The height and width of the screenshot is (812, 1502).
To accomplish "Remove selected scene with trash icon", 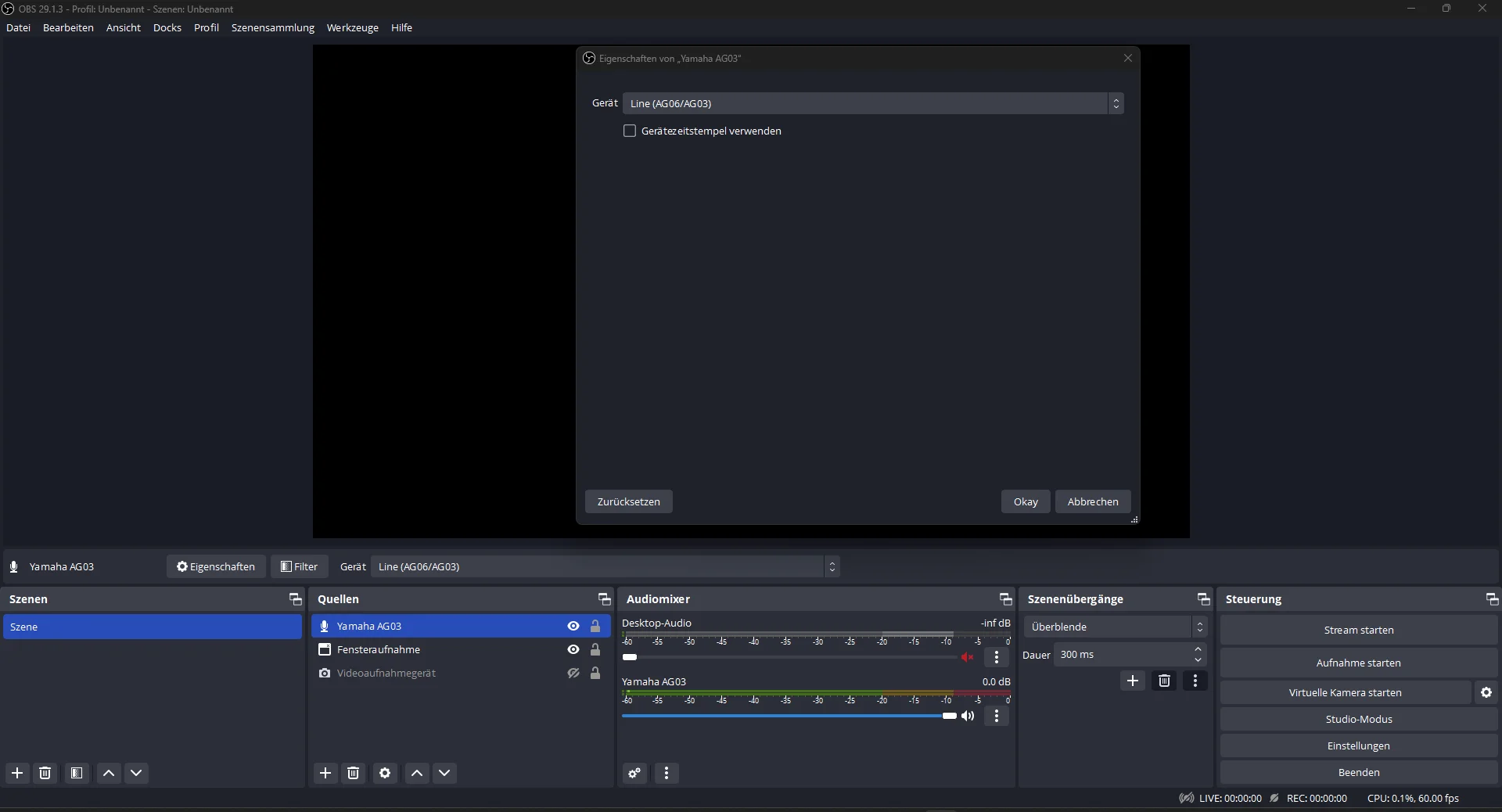I will point(45,773).
